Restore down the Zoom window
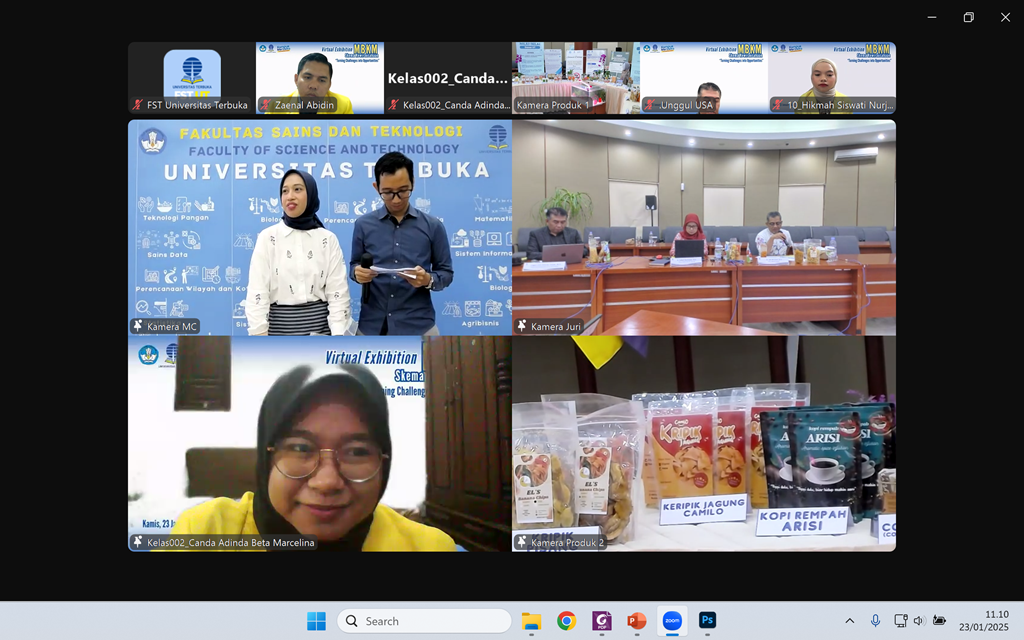 coord(968,17)
